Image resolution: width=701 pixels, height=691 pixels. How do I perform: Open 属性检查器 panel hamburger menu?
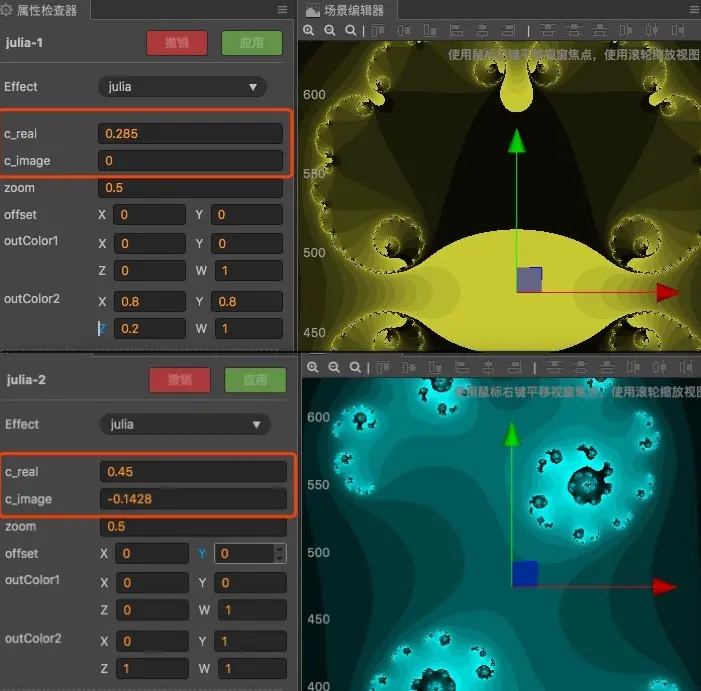[282, 9]
